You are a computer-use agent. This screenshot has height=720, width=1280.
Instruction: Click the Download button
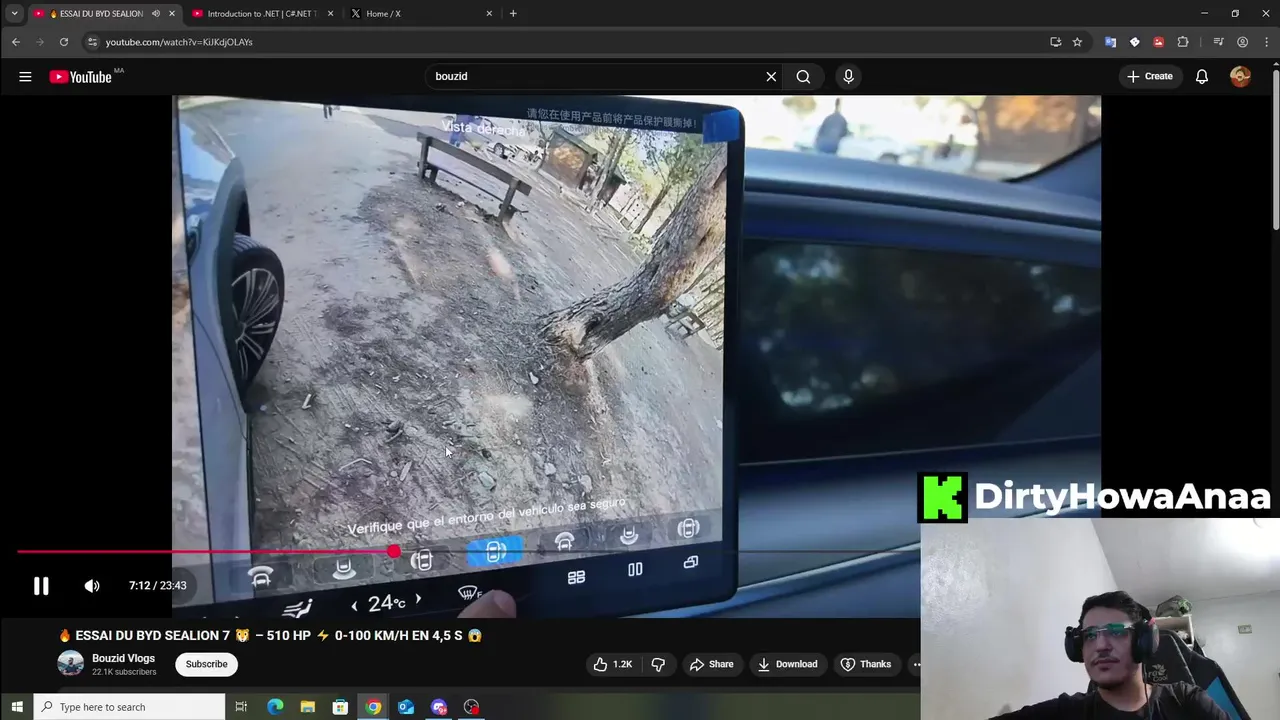(x=787, y=664)
